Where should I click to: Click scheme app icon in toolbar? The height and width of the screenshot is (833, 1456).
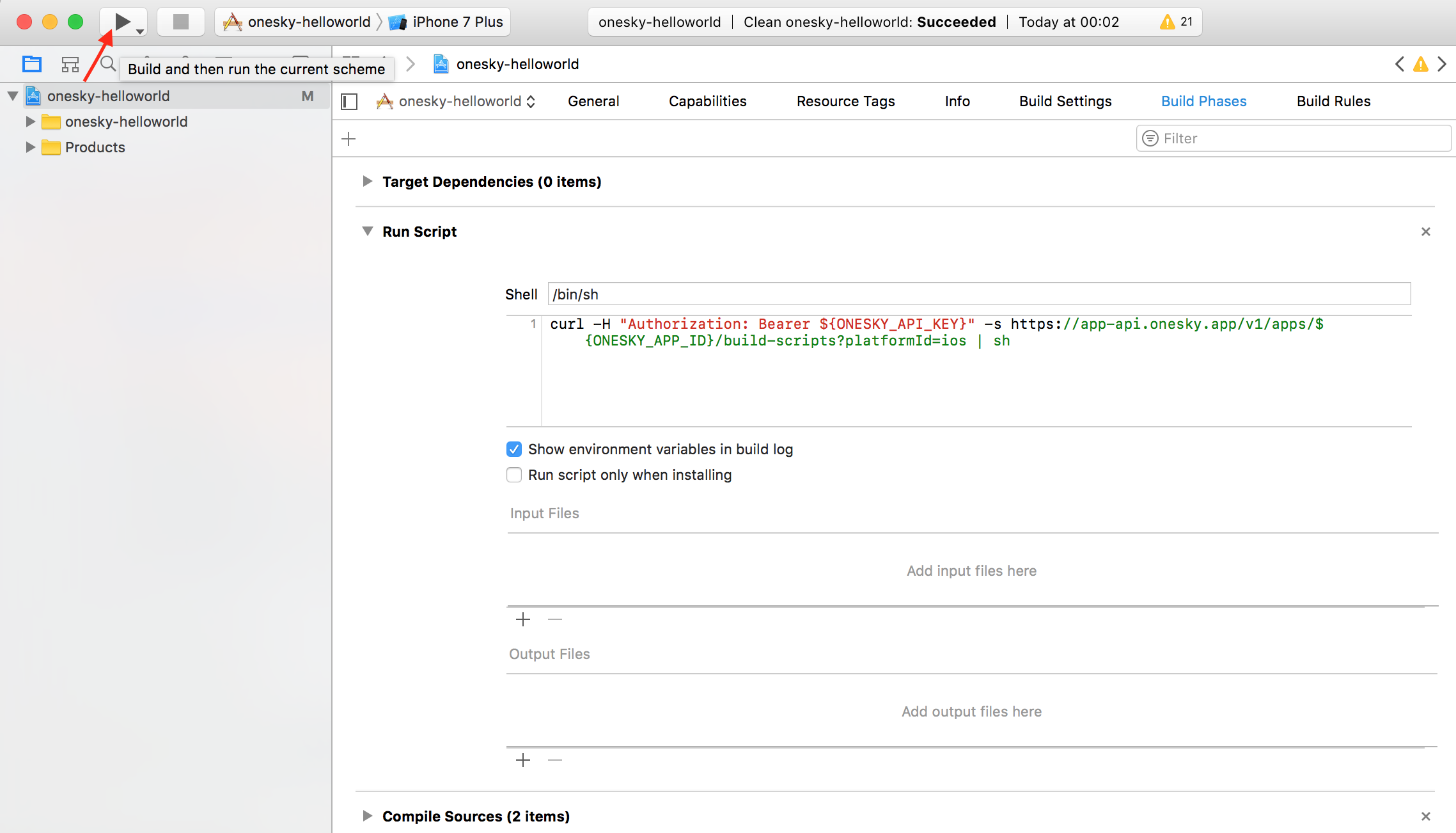click(233, 22)
